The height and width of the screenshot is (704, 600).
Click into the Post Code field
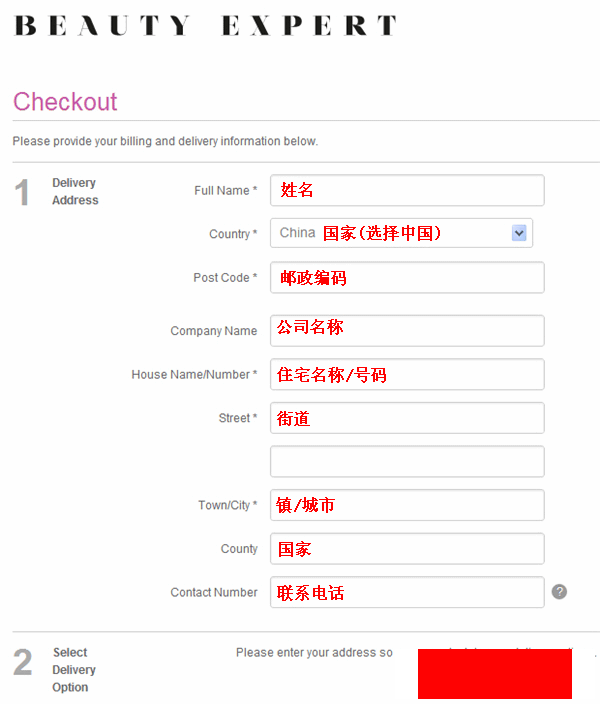tap(407, 277)
